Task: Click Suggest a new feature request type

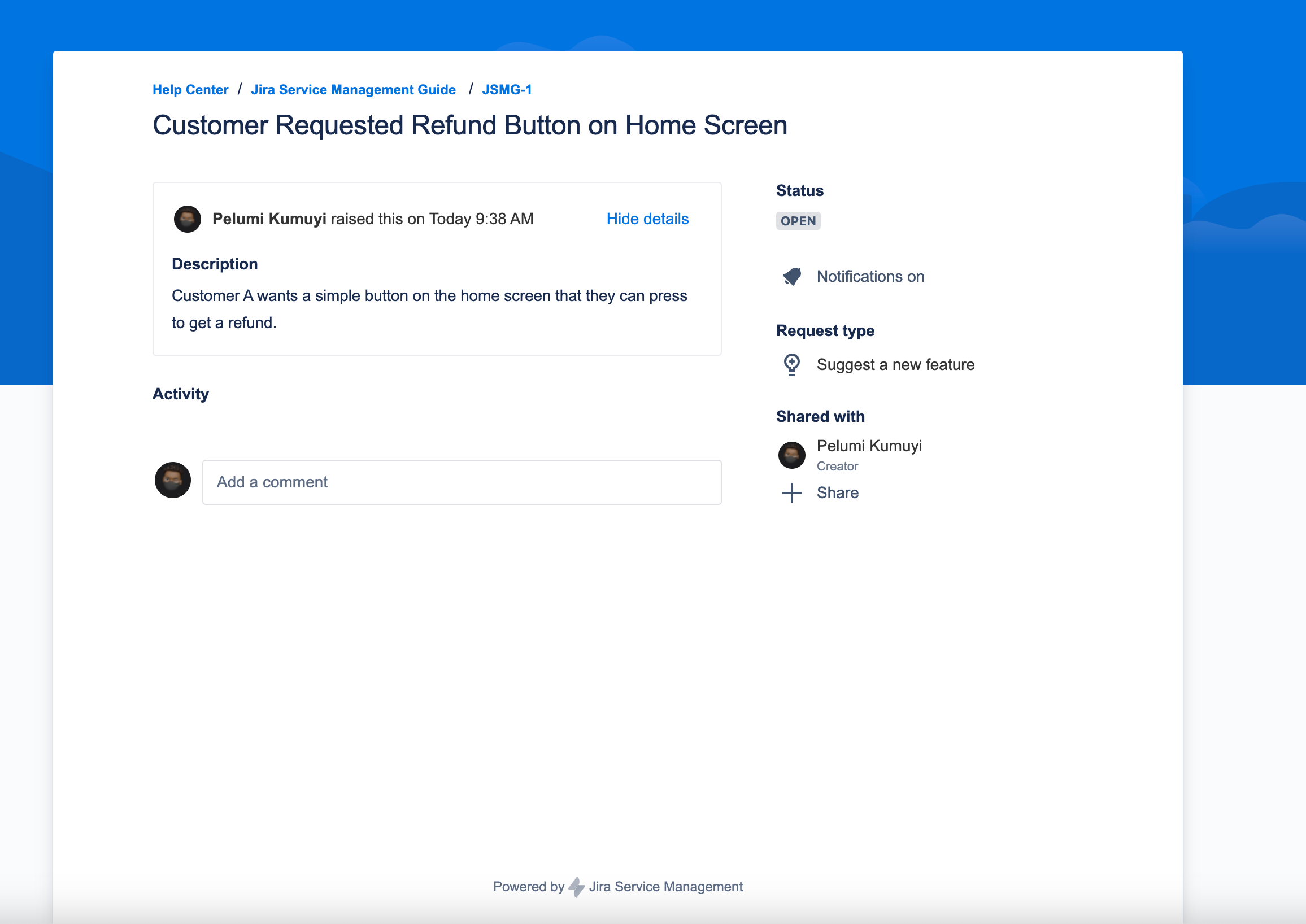Action: 895,364
